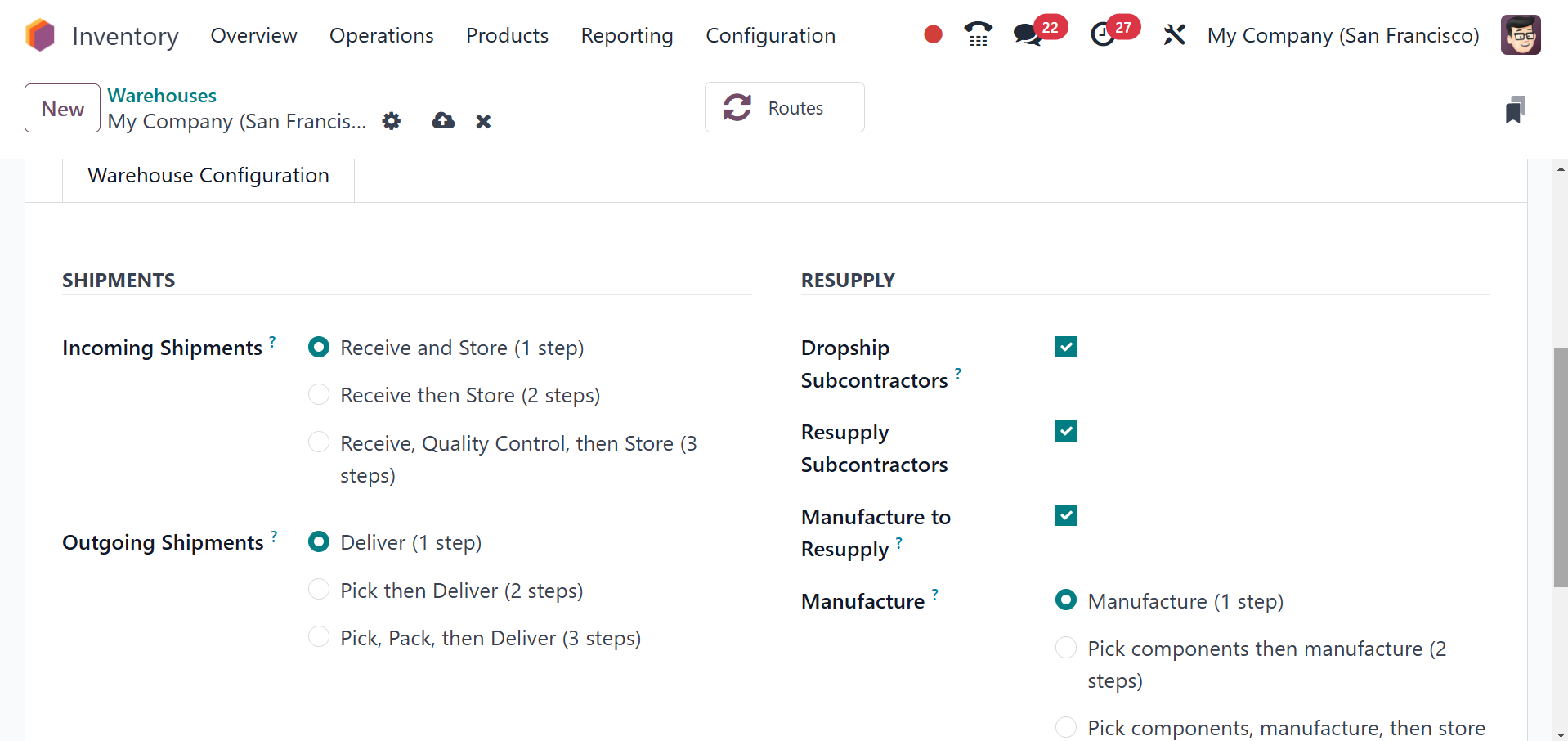Open the Operations menu
The width and height of the screenshot is (1568, 741).
click(381, 35)
